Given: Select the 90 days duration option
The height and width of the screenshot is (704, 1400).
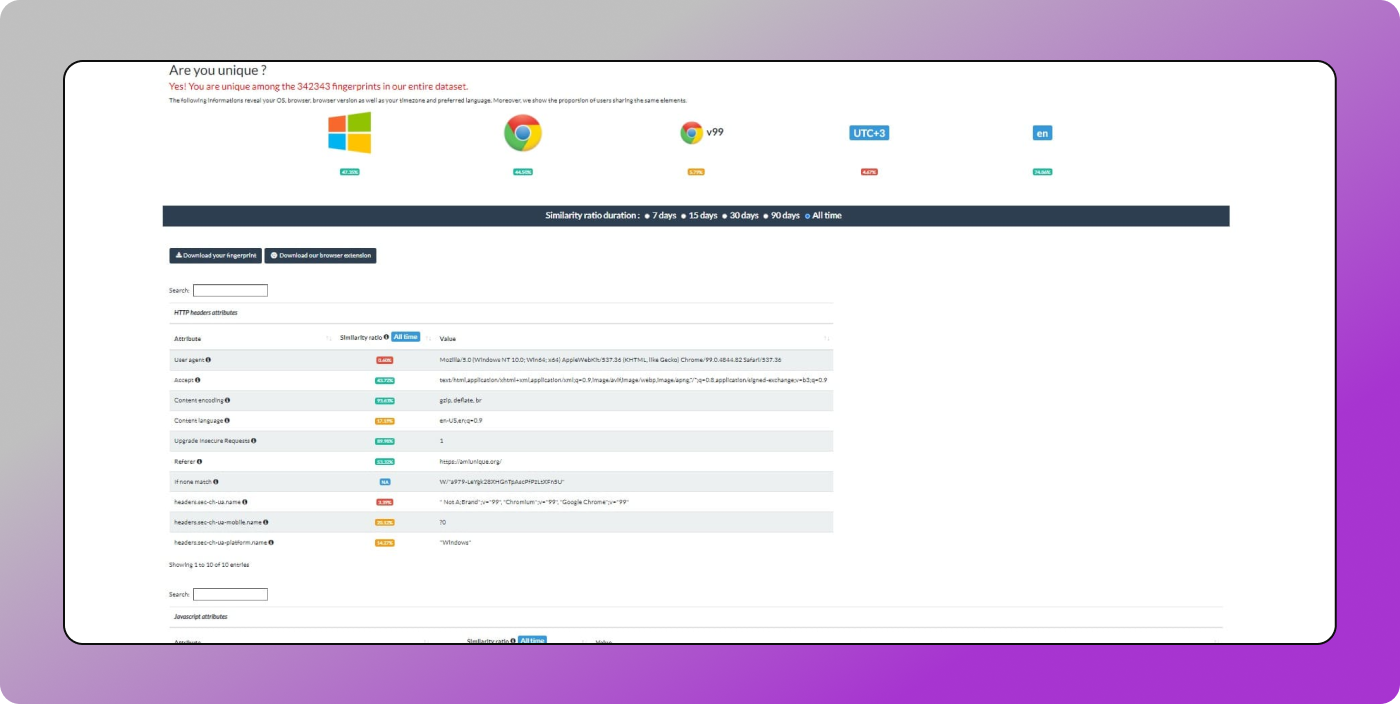Looking at the screenshot, I should [766, 216].
